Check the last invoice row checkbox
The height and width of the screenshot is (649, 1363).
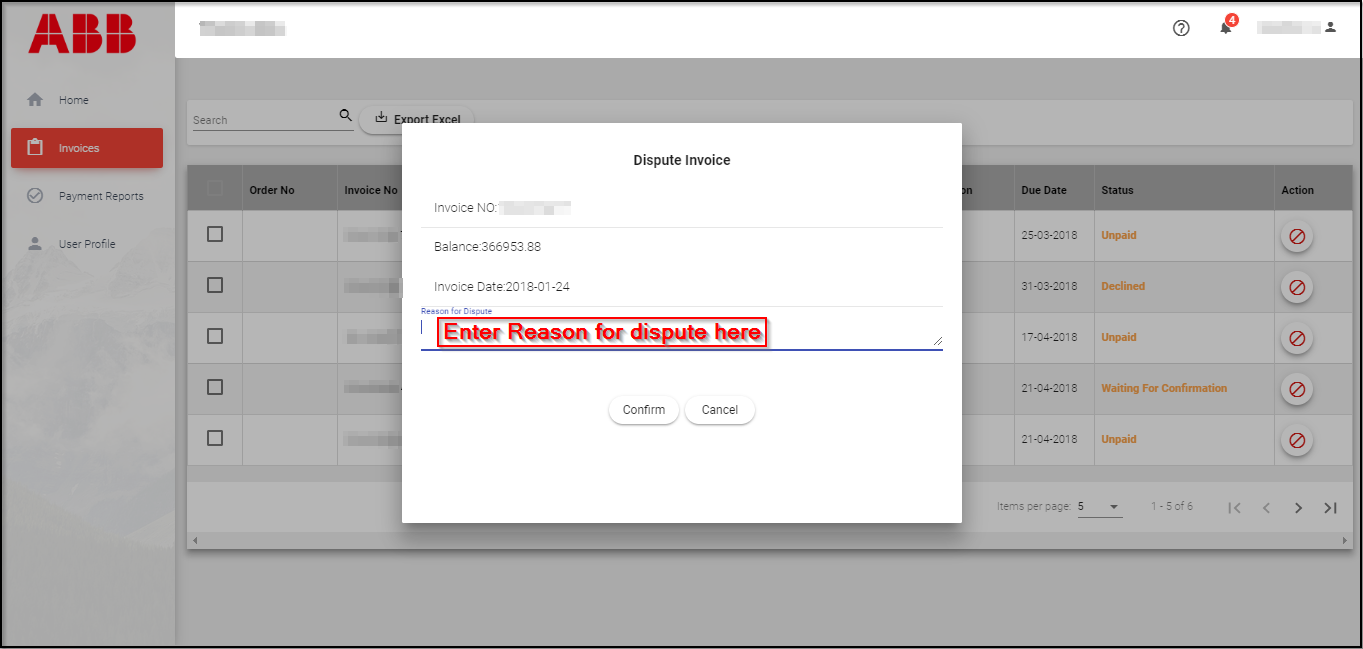click(x=215, y=438)
